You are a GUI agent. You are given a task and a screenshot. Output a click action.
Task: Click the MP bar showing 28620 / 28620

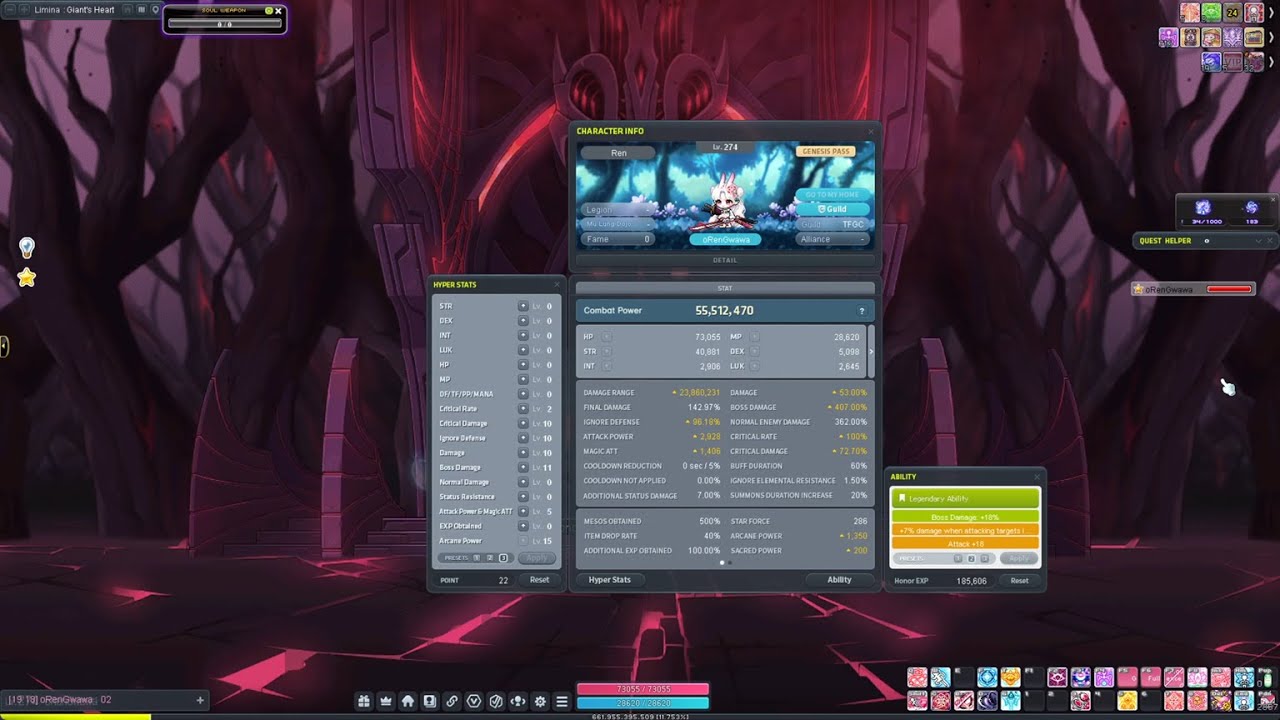pyautogui.click(x=643, y=703)
